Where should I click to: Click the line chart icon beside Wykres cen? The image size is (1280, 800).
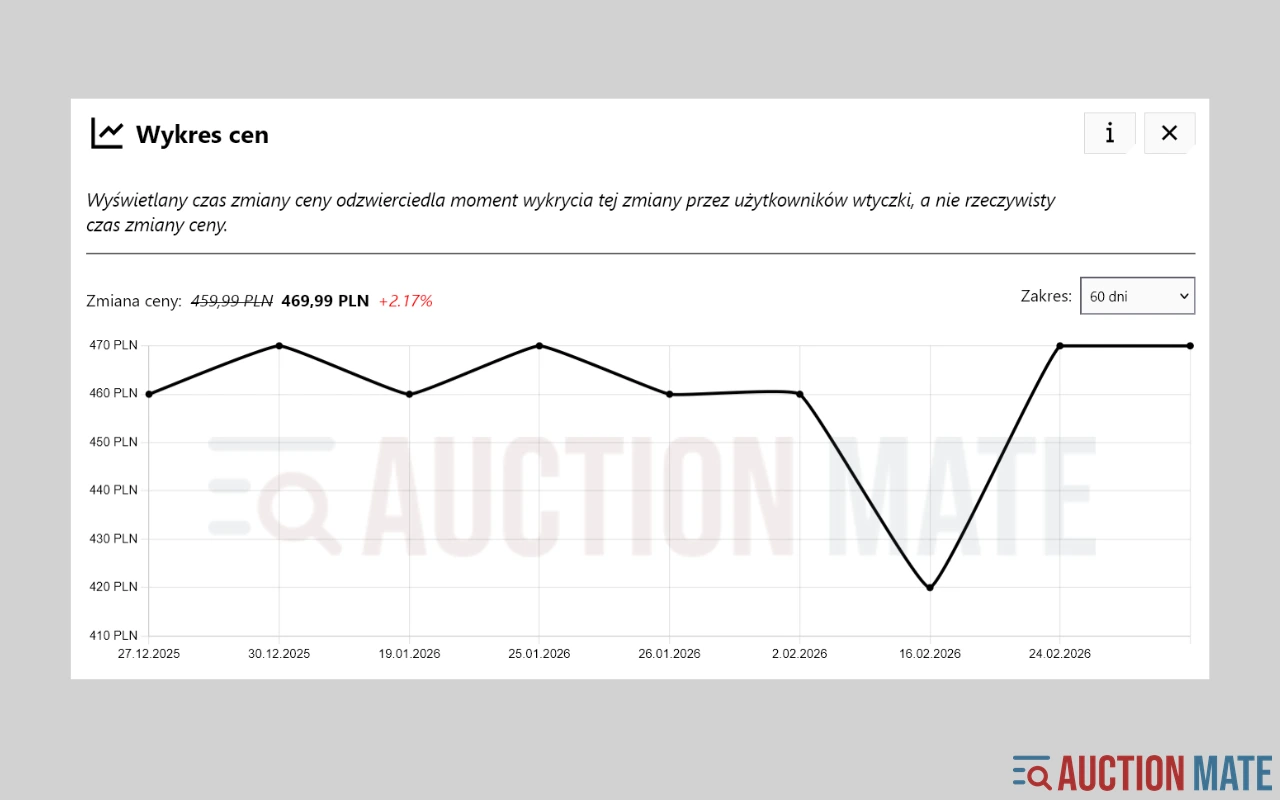tap(107, 133)
